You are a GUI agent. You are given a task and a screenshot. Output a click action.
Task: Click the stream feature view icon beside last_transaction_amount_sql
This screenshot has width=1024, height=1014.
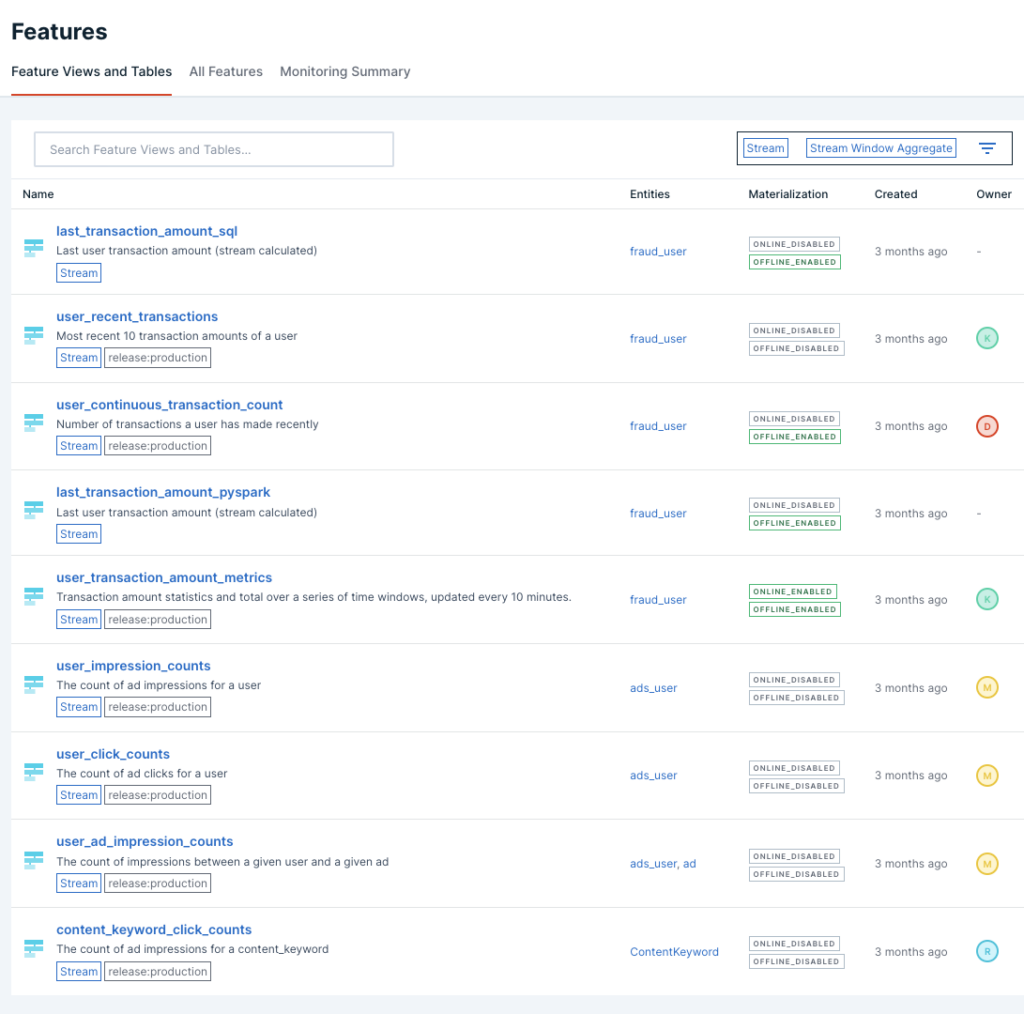pos(33,245)
